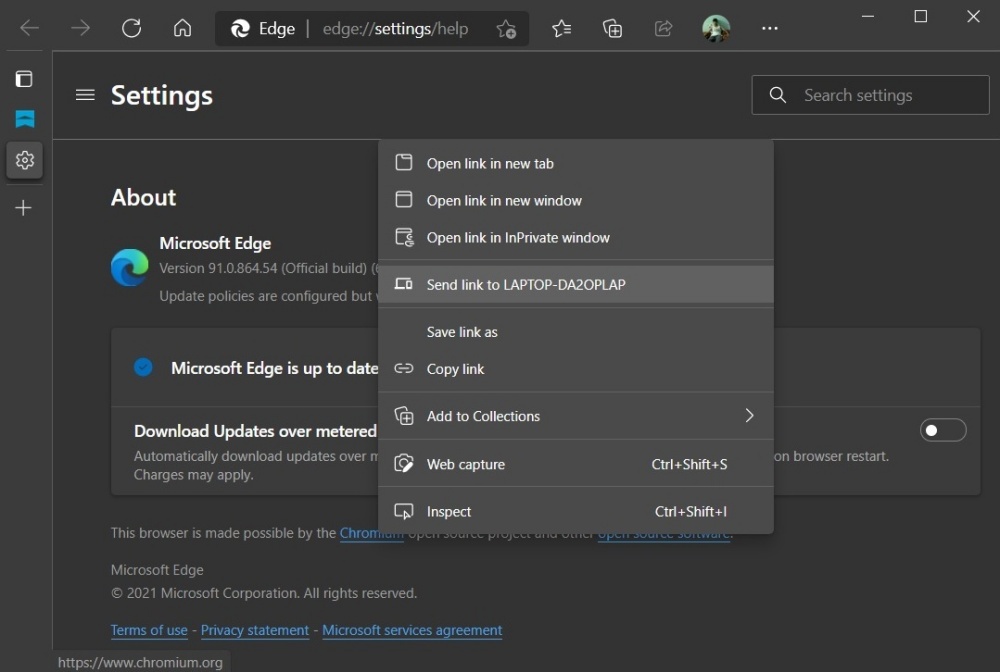
Task: Open the Favorites toolbar panel
Action: pos(561,30)
